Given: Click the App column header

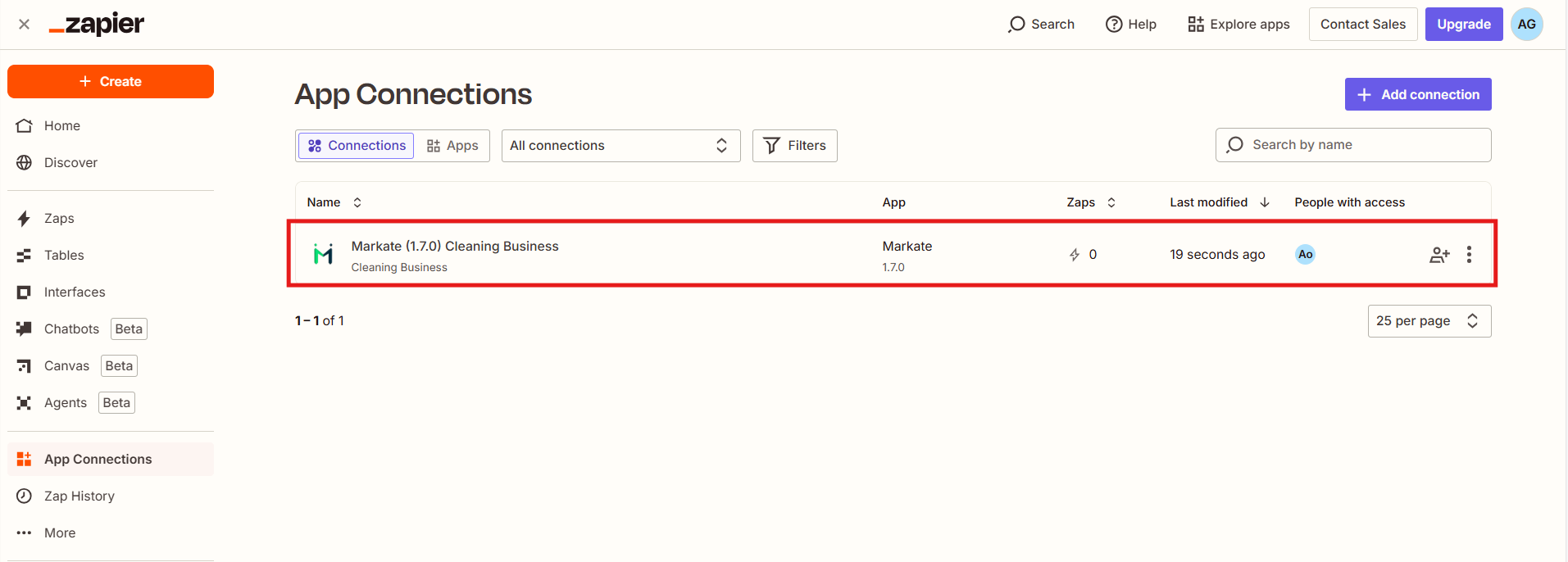Looking at the screenshot, I should (894, 202).
